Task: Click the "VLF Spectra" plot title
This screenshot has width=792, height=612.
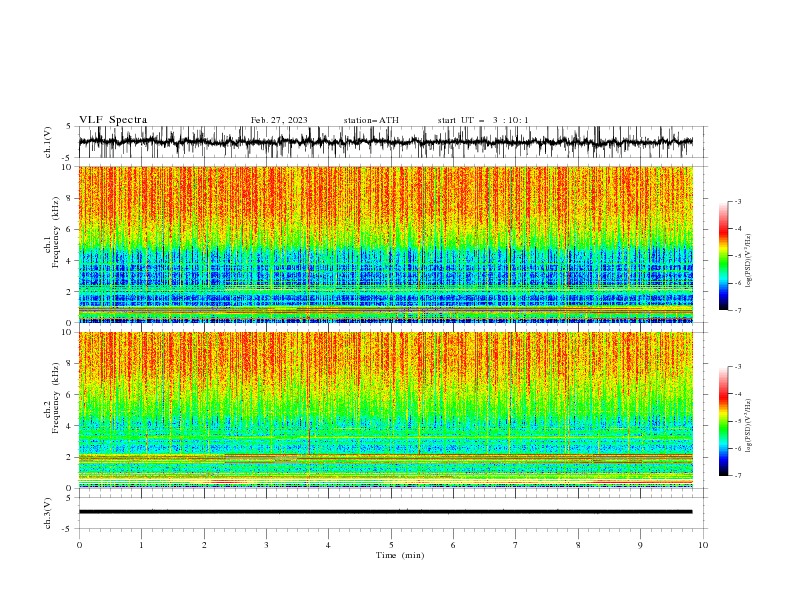Action: click(113, 120)
